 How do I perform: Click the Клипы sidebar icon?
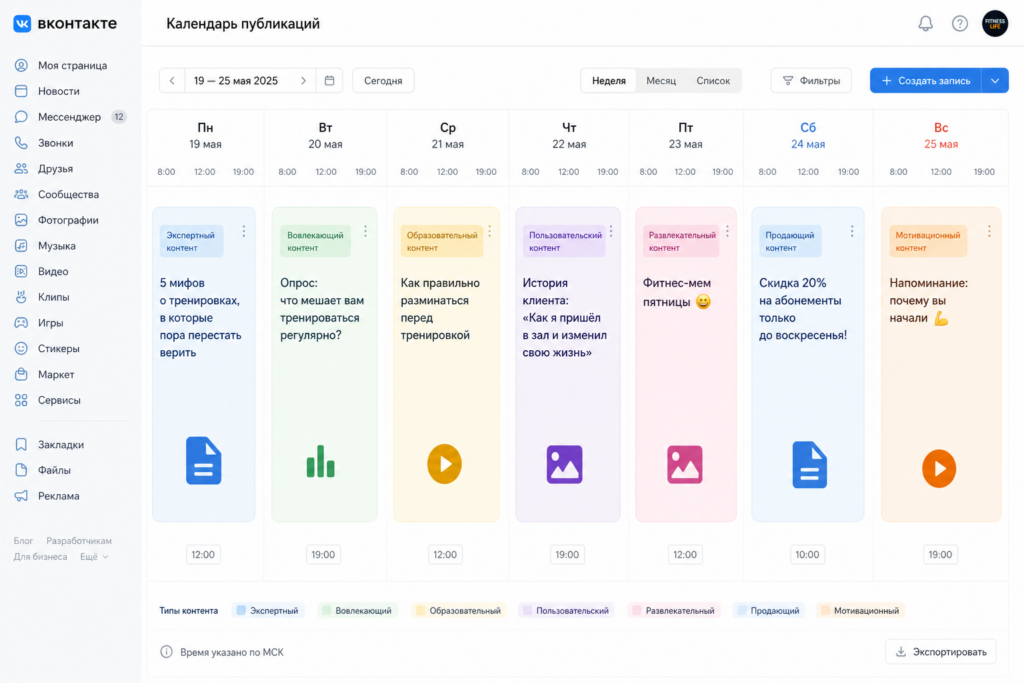pos(22,297)
